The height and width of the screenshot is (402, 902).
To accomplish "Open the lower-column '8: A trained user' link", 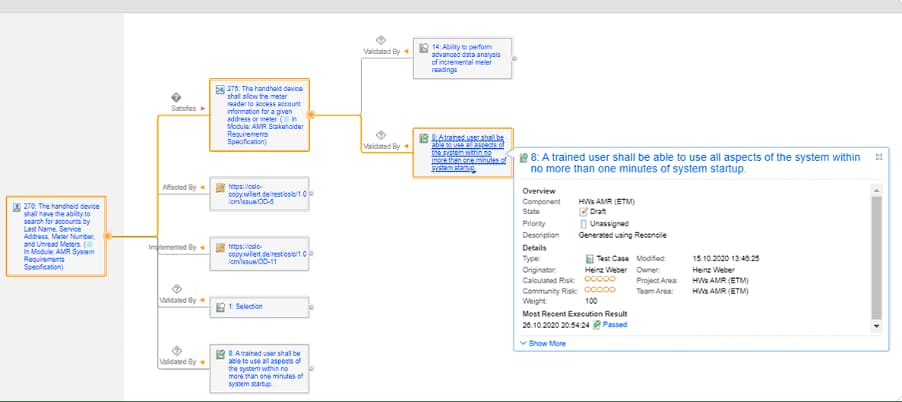I will click(266, 369).
